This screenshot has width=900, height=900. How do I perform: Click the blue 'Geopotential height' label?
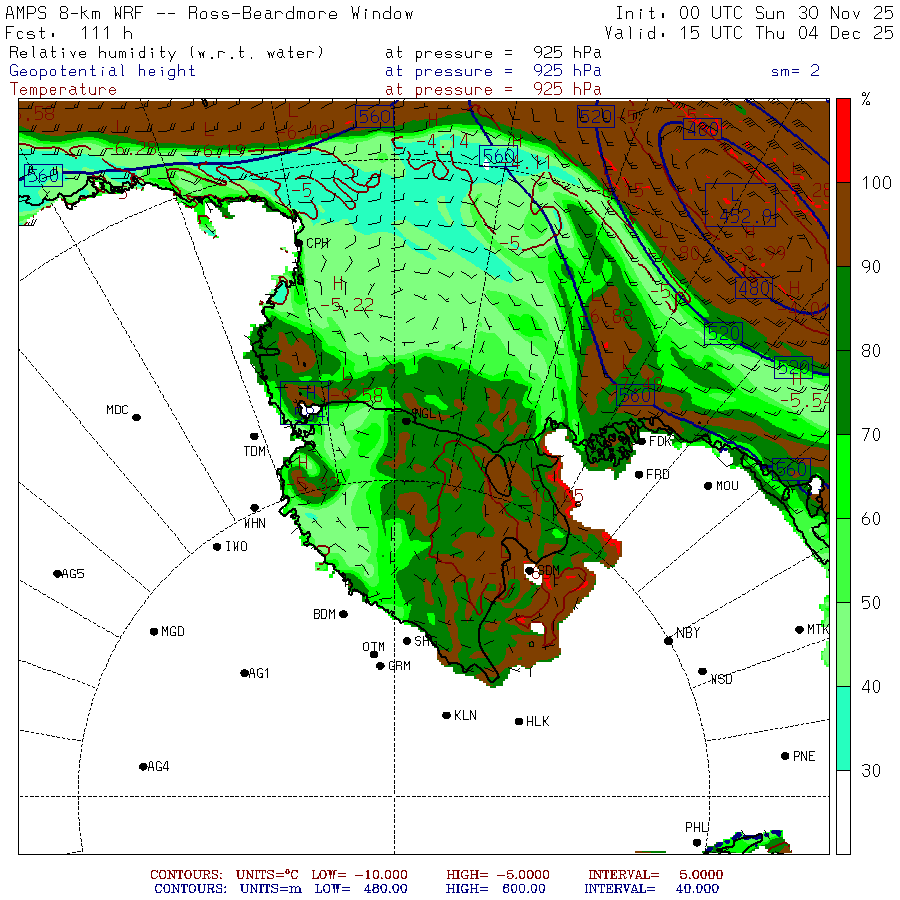point(102,71)
